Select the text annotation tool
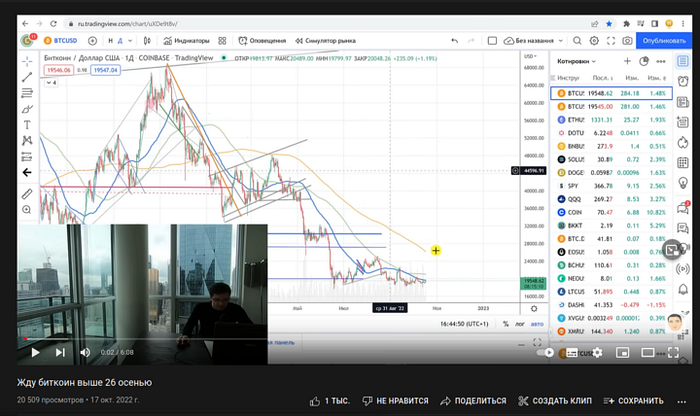Screen dimensions: 700x416 (x=27, y=125)
